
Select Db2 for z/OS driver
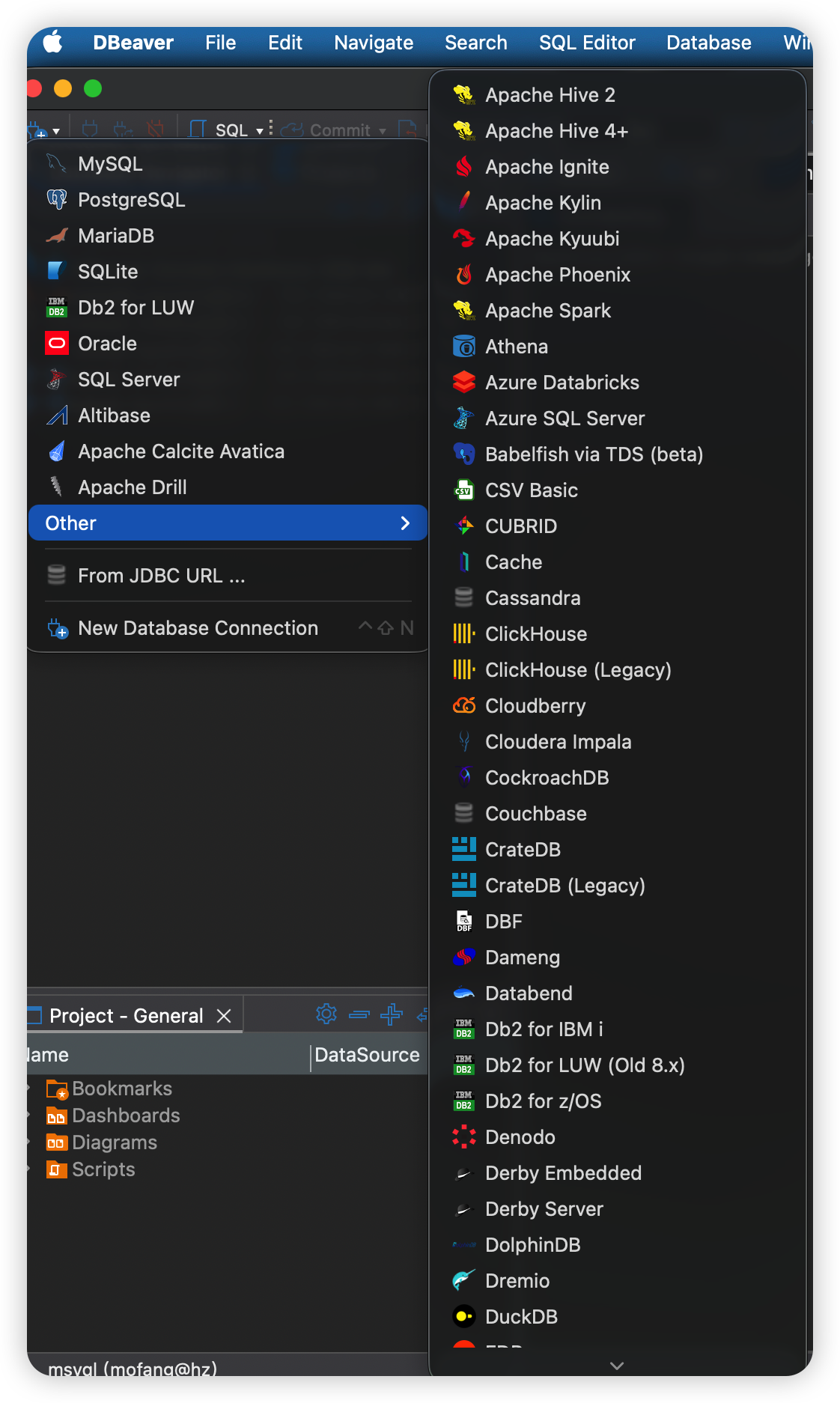[618, 1101]
